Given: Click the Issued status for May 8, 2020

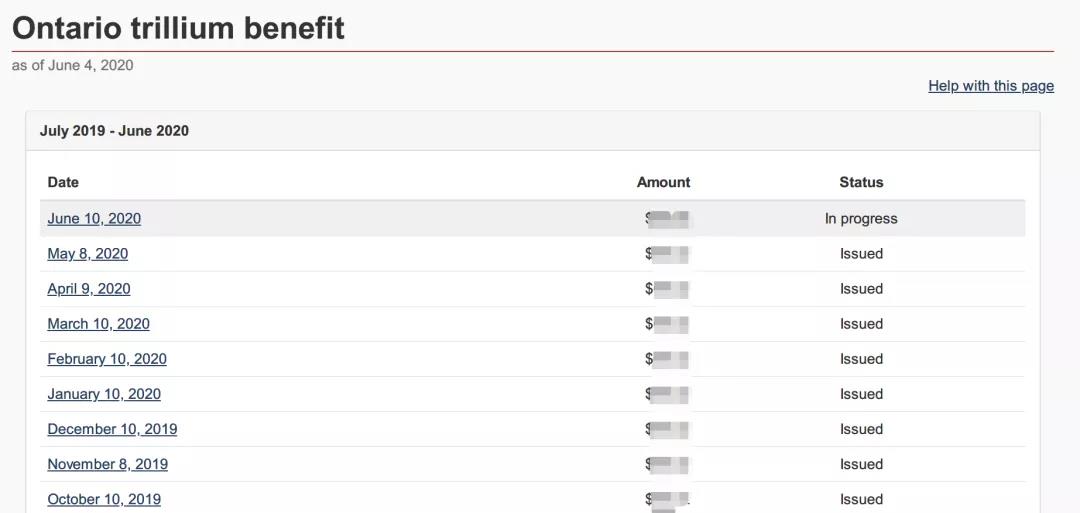Looking at the screenshot, I should click(861, 254).
